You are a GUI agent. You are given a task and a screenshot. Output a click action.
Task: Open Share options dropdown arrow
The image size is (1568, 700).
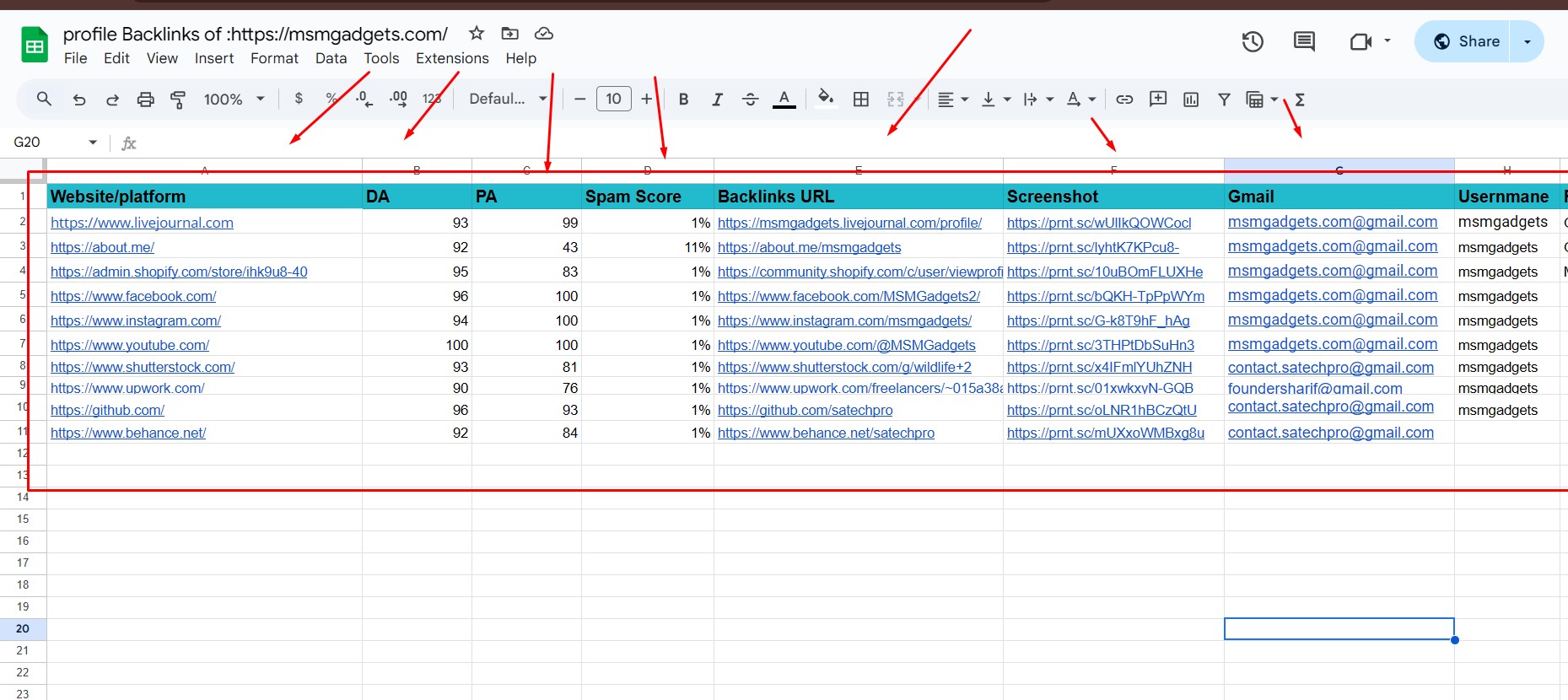[1528, 41]
